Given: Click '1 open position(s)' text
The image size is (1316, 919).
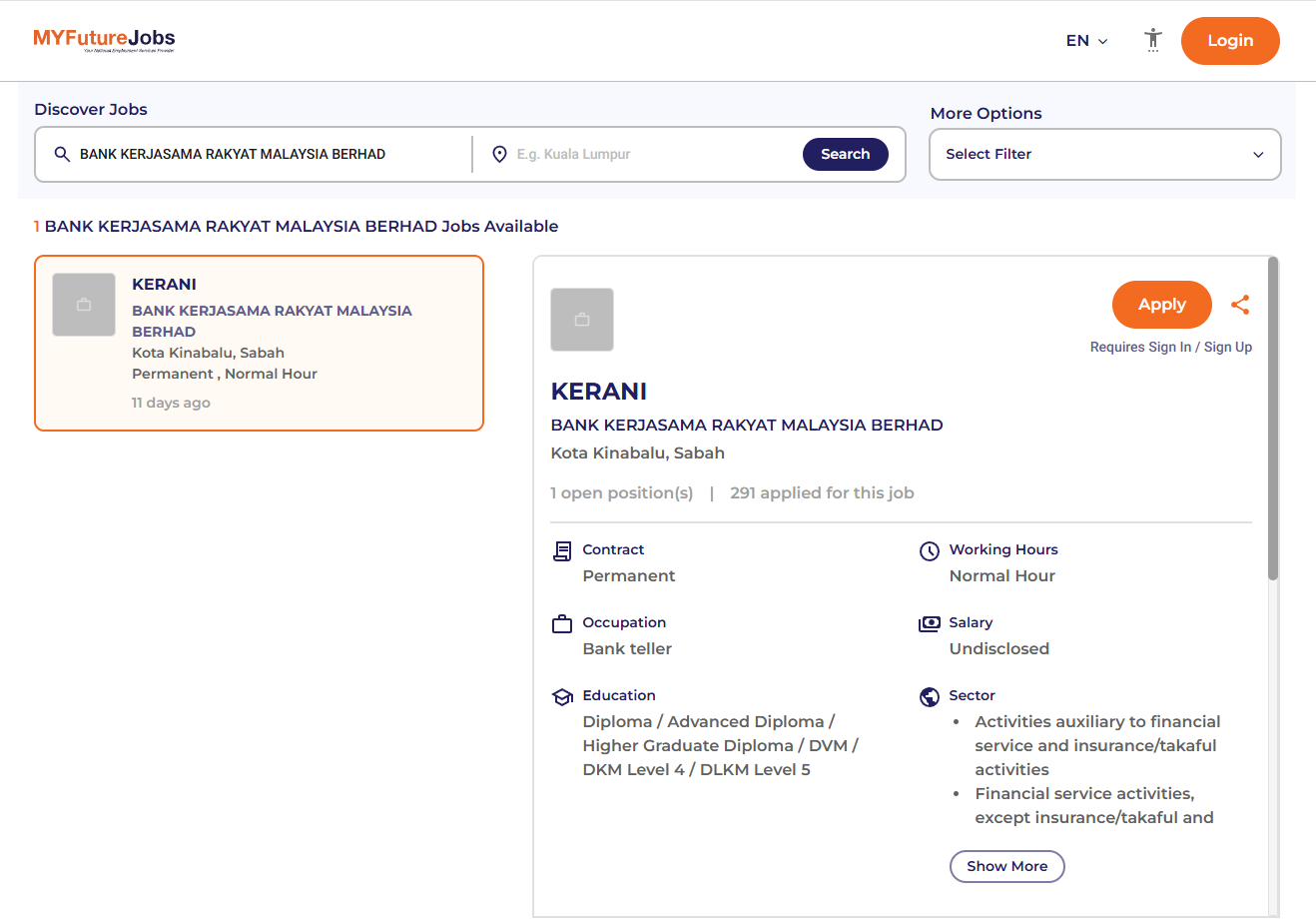Looking at the screenshot, I should tap(621, 492).
